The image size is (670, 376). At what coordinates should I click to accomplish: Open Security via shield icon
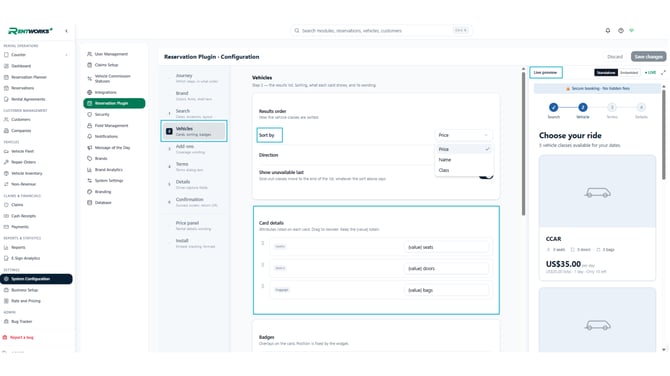click(x=89, y=114)
